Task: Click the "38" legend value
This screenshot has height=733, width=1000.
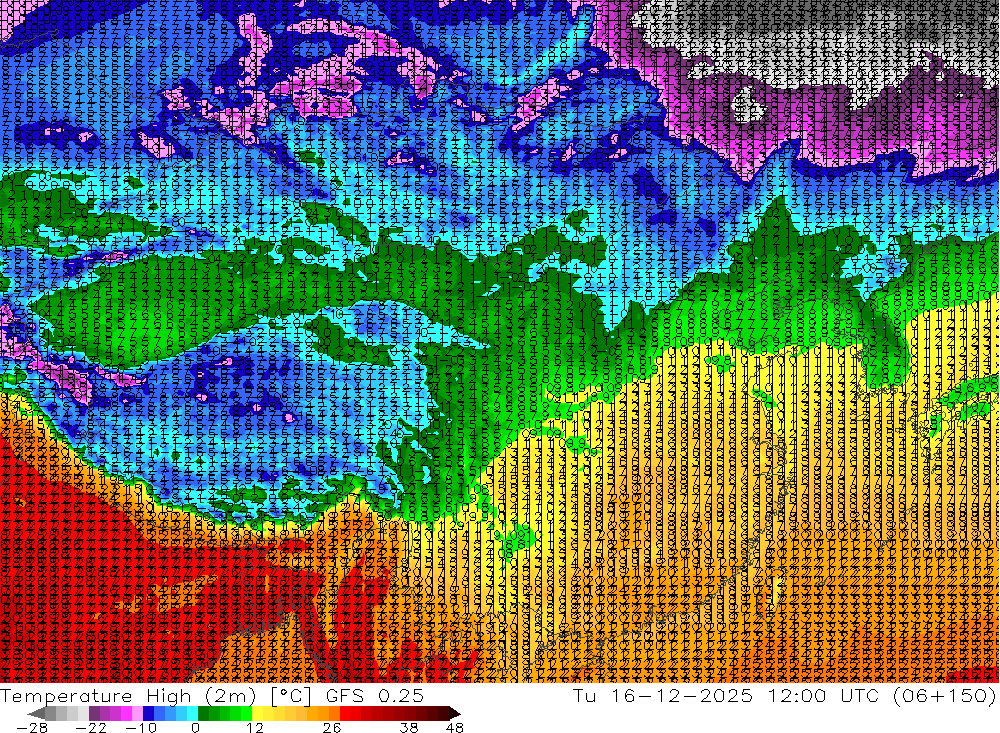Action: pos(409,728)
